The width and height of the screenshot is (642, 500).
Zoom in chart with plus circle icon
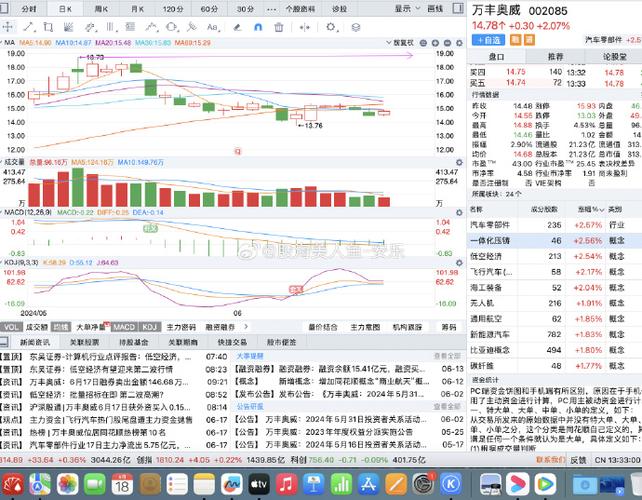[435, 43]
